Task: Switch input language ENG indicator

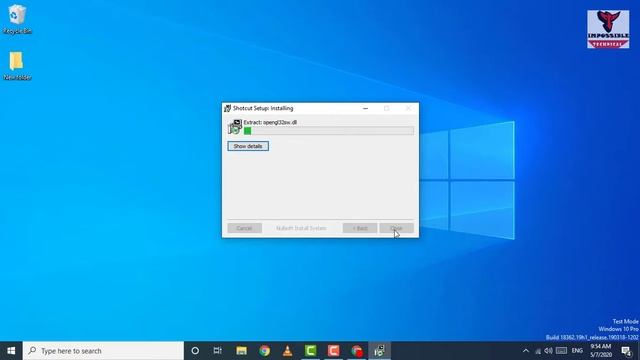Action: (x=577, y=351)
